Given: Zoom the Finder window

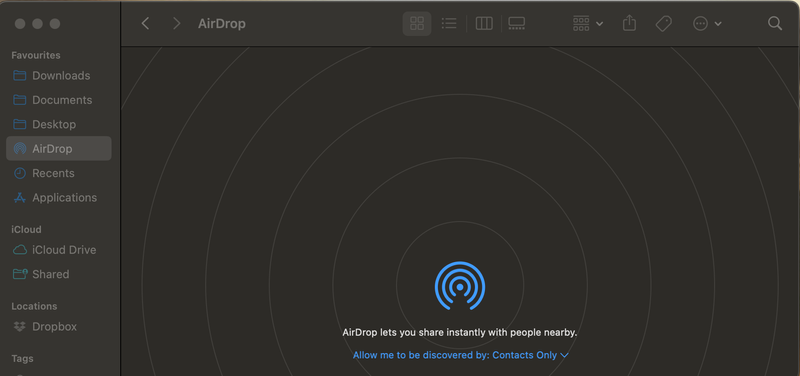Looking at the screenshot, I should coord(55,23).
